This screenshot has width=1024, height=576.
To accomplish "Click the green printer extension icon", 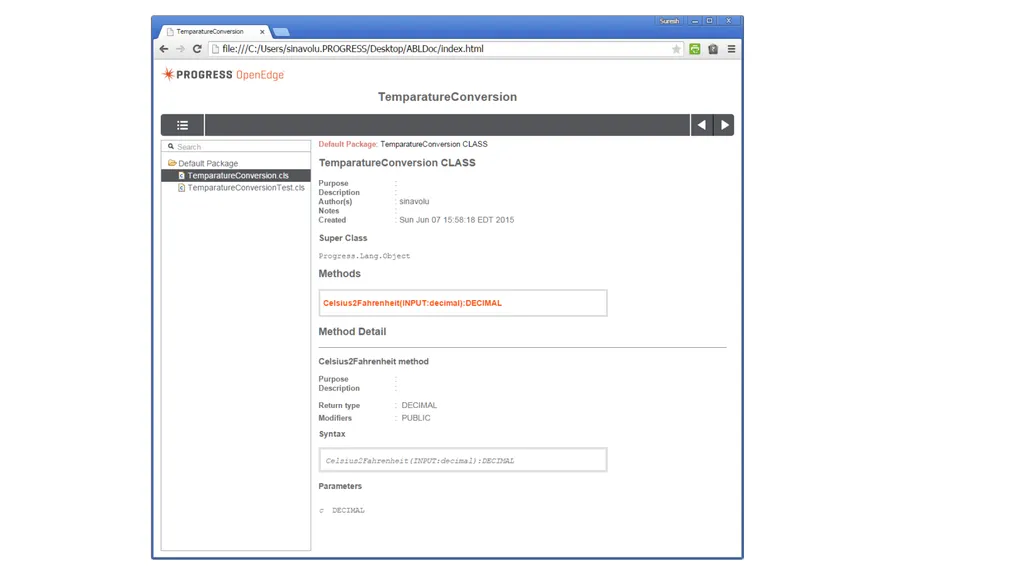I will tap(695, 49).
